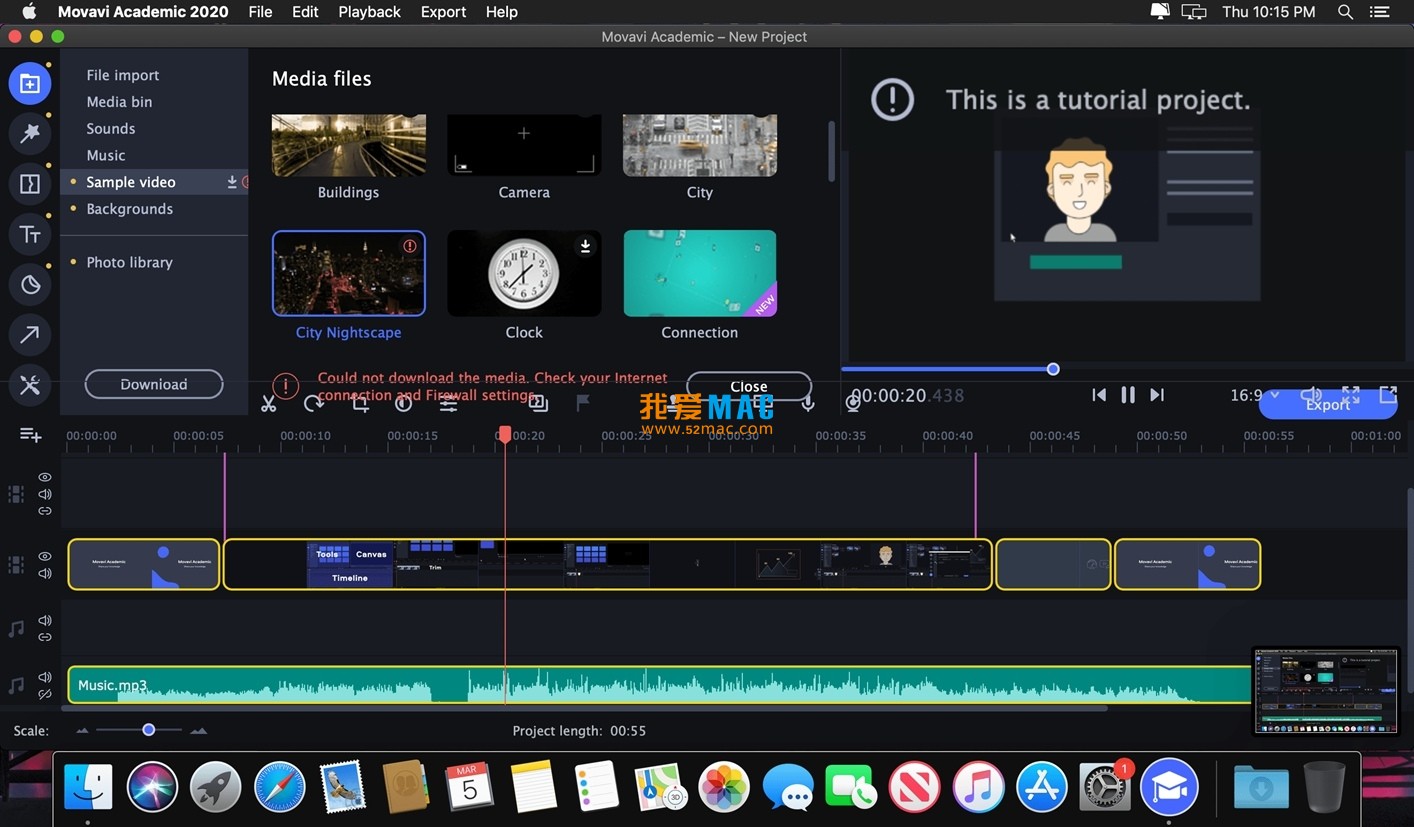Viewport: 1414px width, 827px height.
Task: Open the Titles tab icon
Action: (x=30, y=234)
